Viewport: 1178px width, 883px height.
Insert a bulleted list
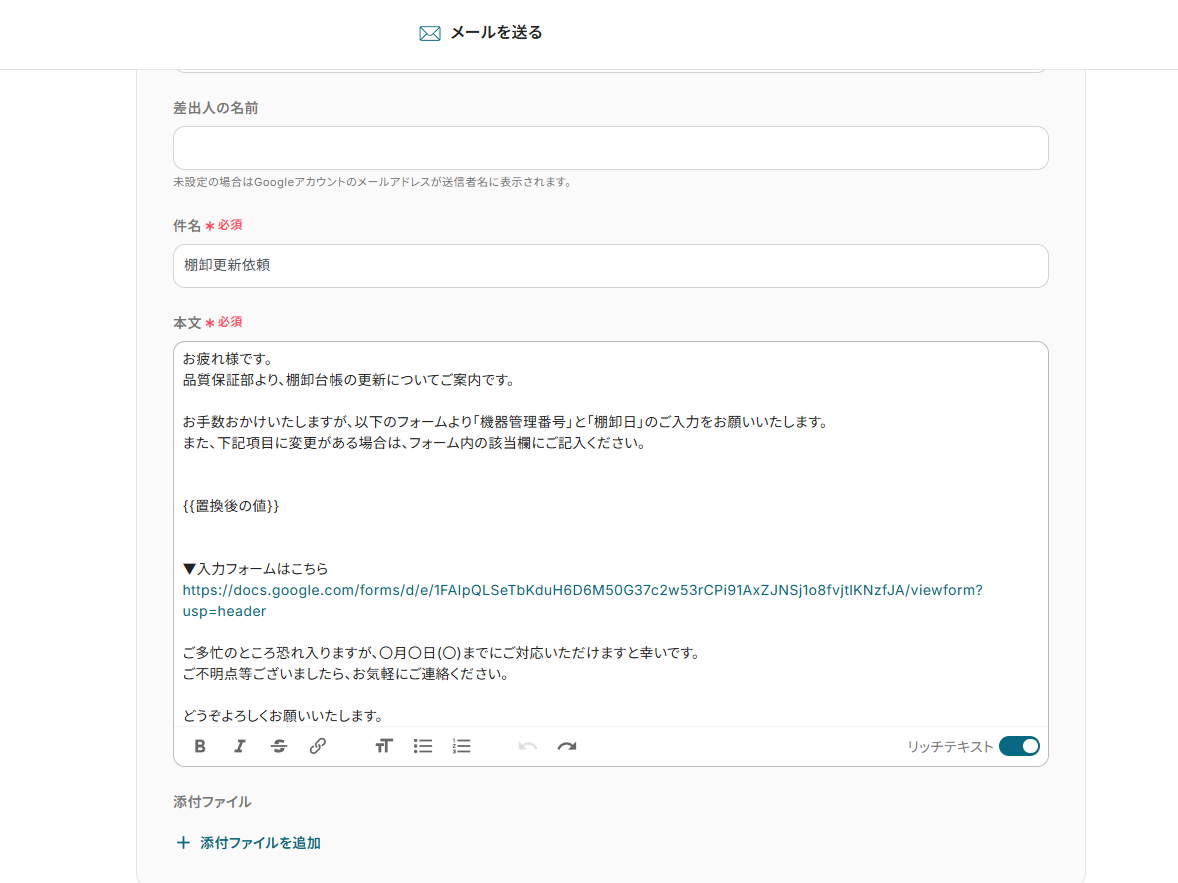point(423,746)
